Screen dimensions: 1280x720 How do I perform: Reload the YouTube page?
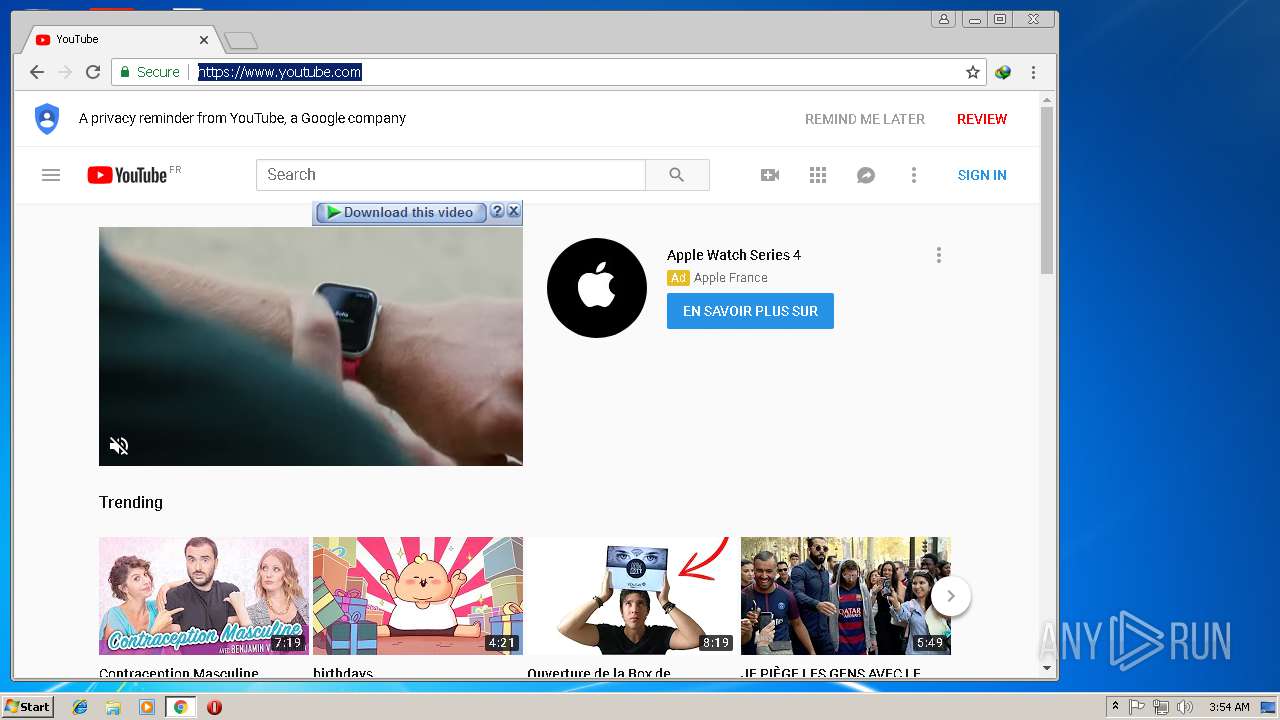[93, 72]
